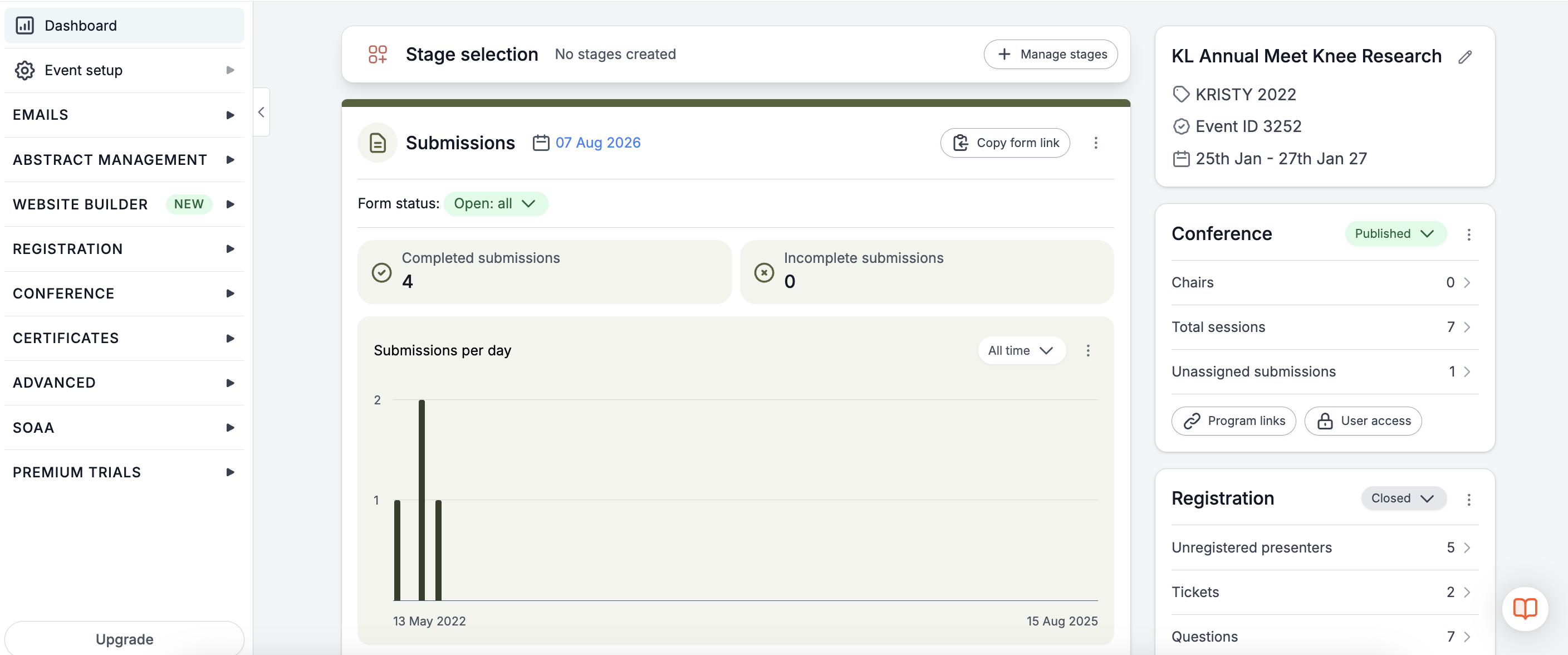Click the User access button
Viewport: 1568px width, 655px height.
pos(1363,421)
